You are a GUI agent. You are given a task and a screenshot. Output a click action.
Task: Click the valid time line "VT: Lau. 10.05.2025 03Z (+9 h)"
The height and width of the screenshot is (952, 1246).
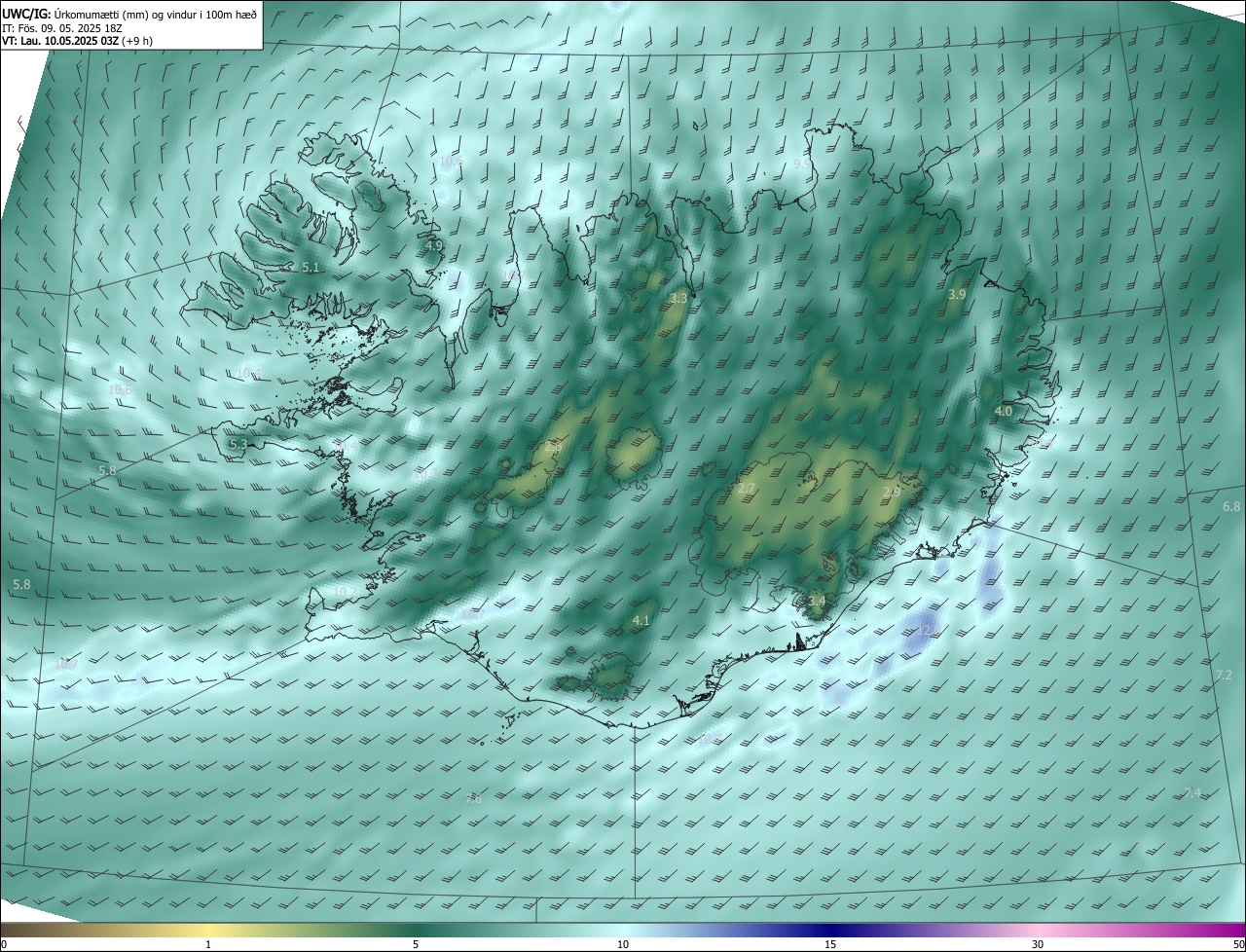point(77,41)
